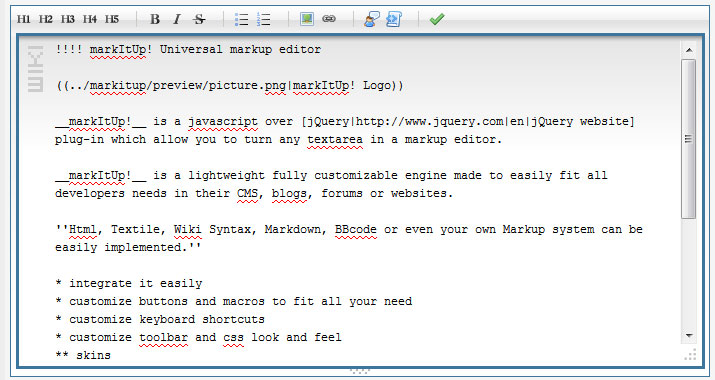Insert a bulleted list
The height and width of the screenshot is (380, 715).
pos(242,19)
